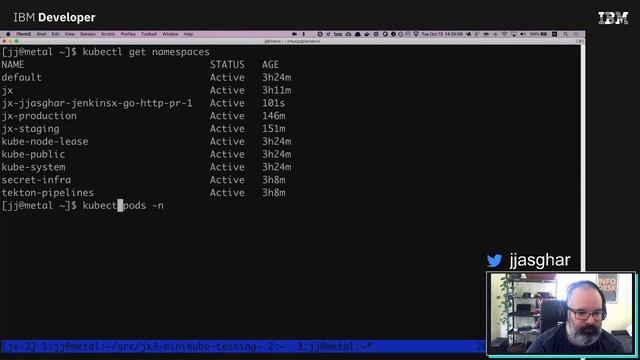Click the "tekton-pipelines" namespace
The height and width of the screenshot is (360, 640).
tap(48, 193)
